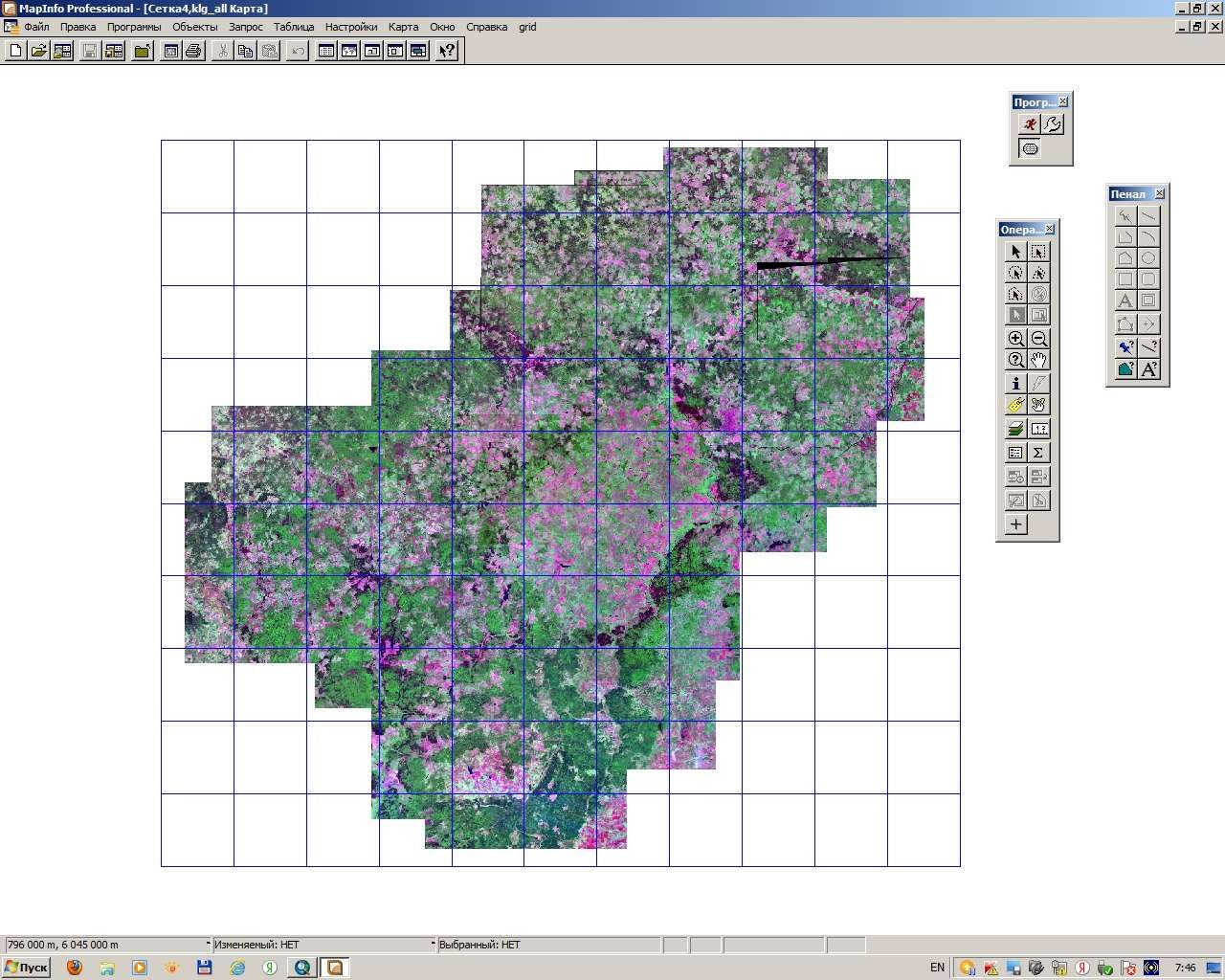Toggle the grid maker tool in Программы panel

1030,148
